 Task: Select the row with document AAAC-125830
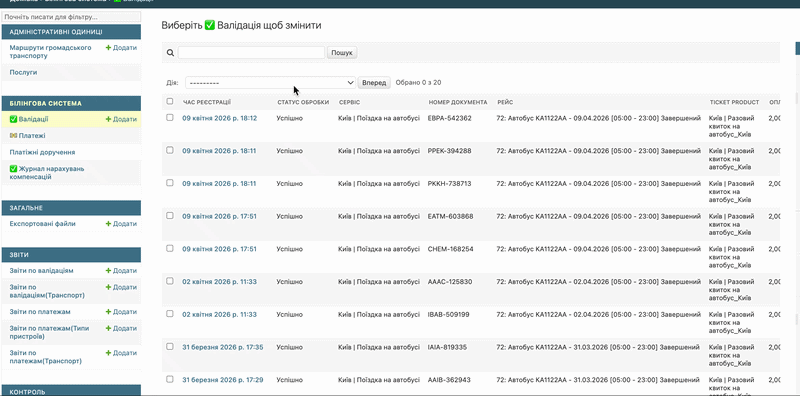click(x=170, y=281)
